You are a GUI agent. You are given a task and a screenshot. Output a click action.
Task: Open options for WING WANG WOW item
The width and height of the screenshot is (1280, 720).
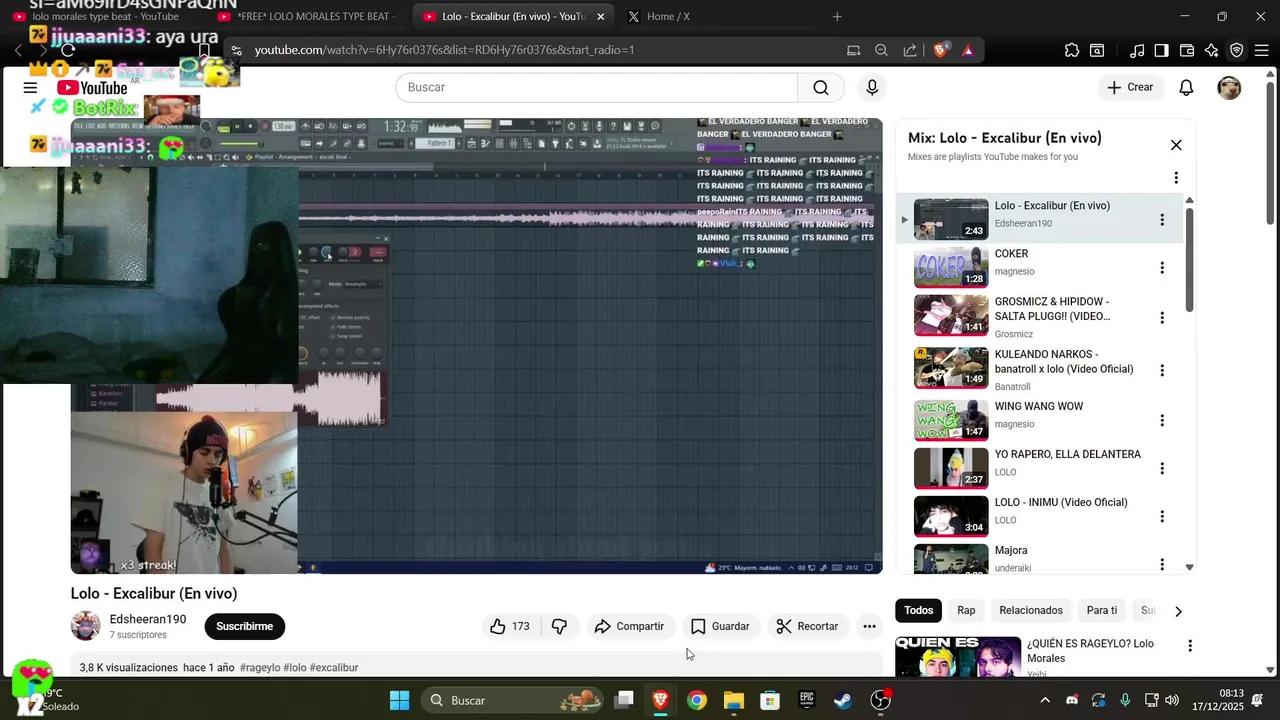pos(1162,421)
